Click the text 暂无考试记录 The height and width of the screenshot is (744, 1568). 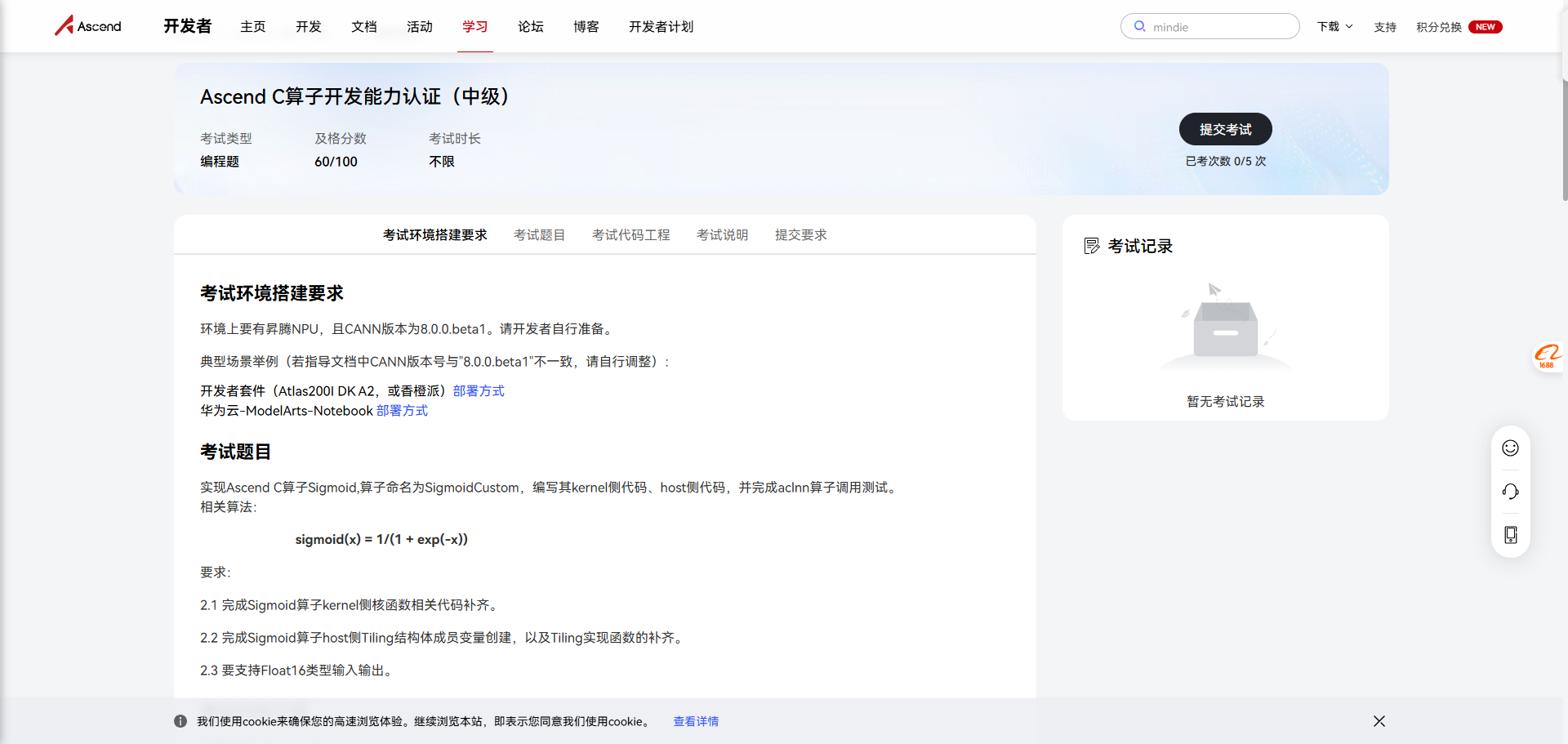point(1225,401)
